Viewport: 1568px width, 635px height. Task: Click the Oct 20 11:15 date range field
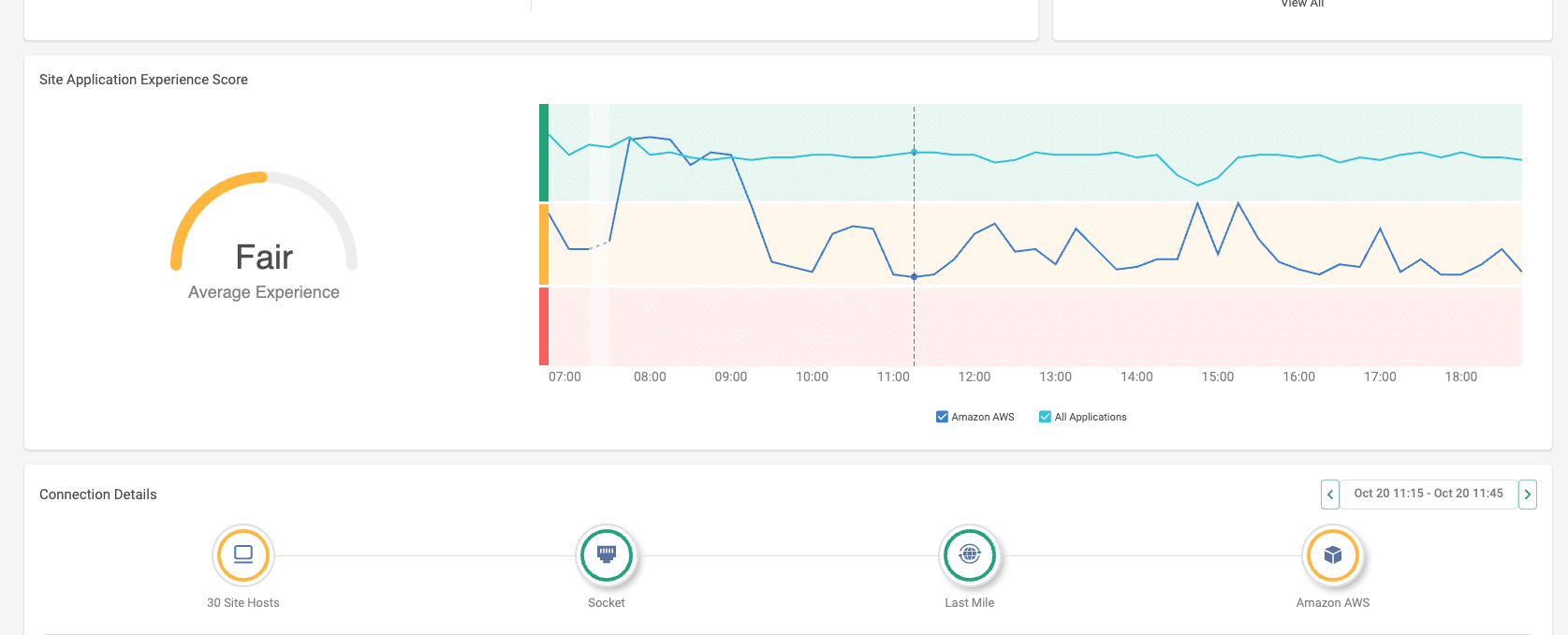(x=1429, y=494)
